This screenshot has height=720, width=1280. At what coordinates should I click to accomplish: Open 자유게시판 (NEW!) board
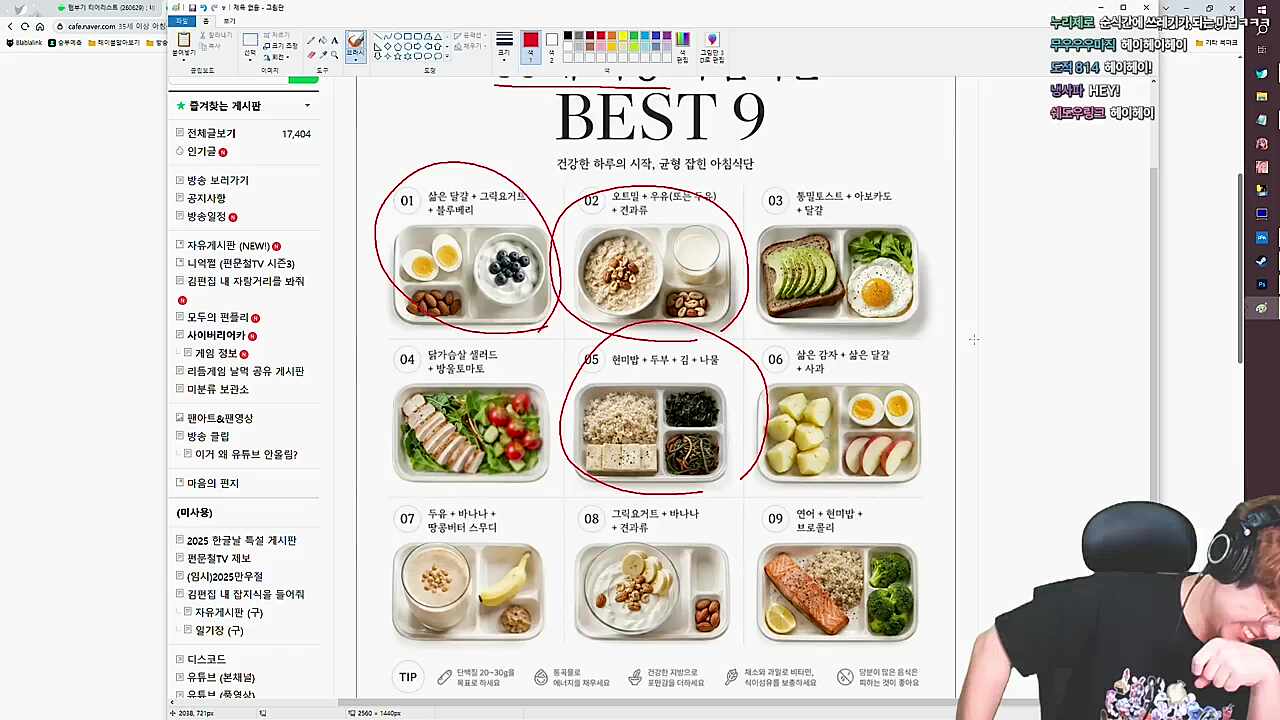click(x=229, y=245)
